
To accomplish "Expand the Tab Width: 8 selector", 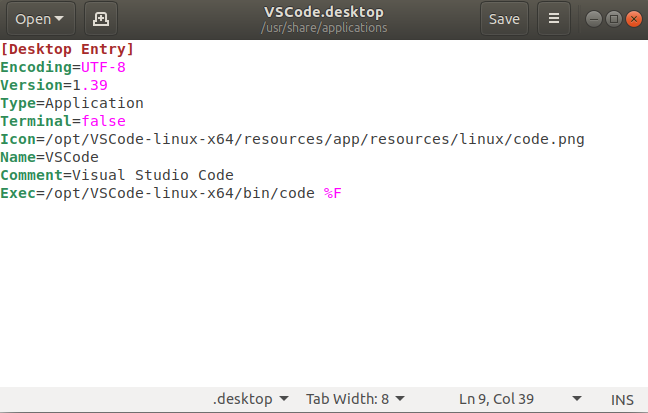I will [355, 399].
